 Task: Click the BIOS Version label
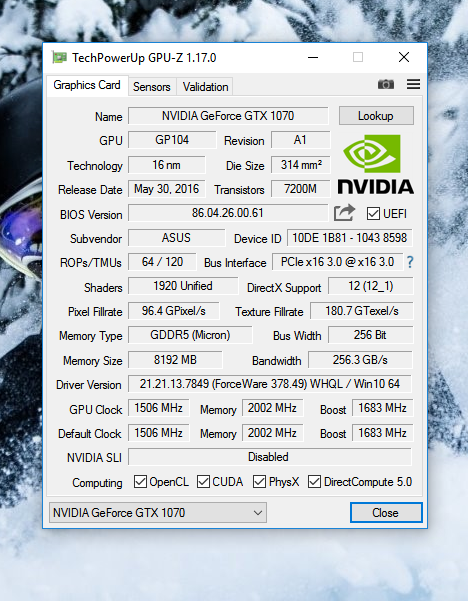click(x=91, y=215)
